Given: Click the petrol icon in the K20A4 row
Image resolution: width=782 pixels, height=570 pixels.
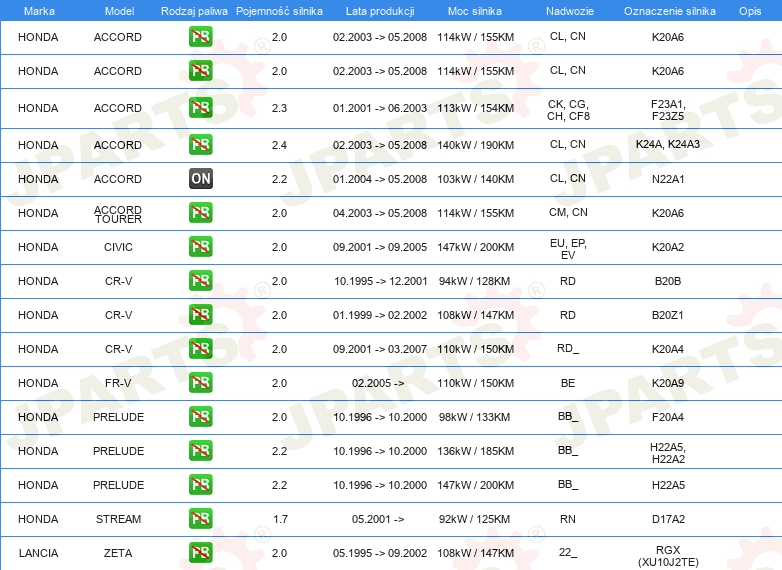Looking at the screenshot, I should pos(200,348).
